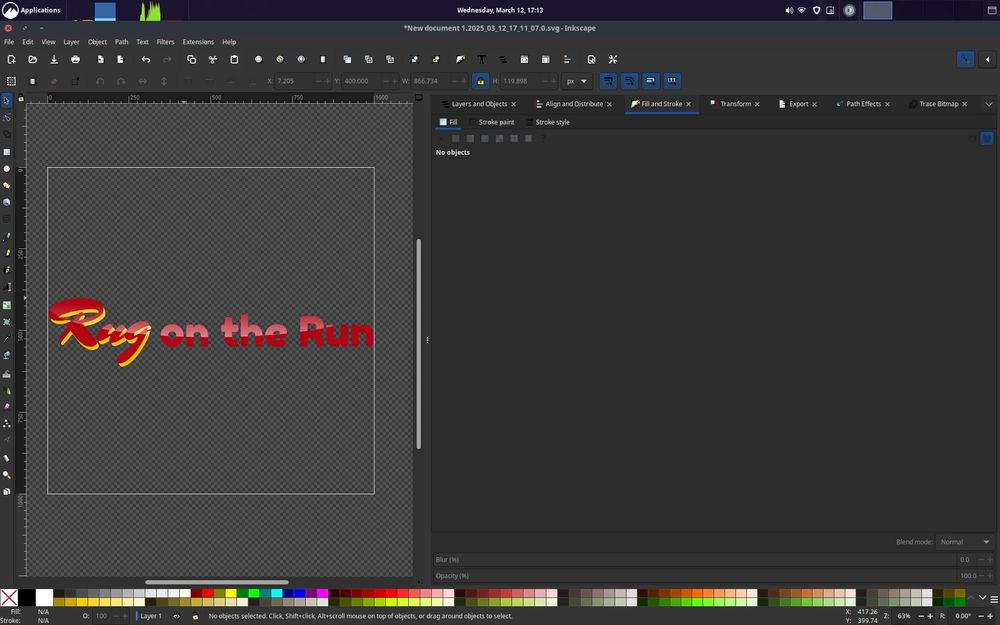Open Text and Font dialog icon
1000x625 pixels.
(482, 59)
